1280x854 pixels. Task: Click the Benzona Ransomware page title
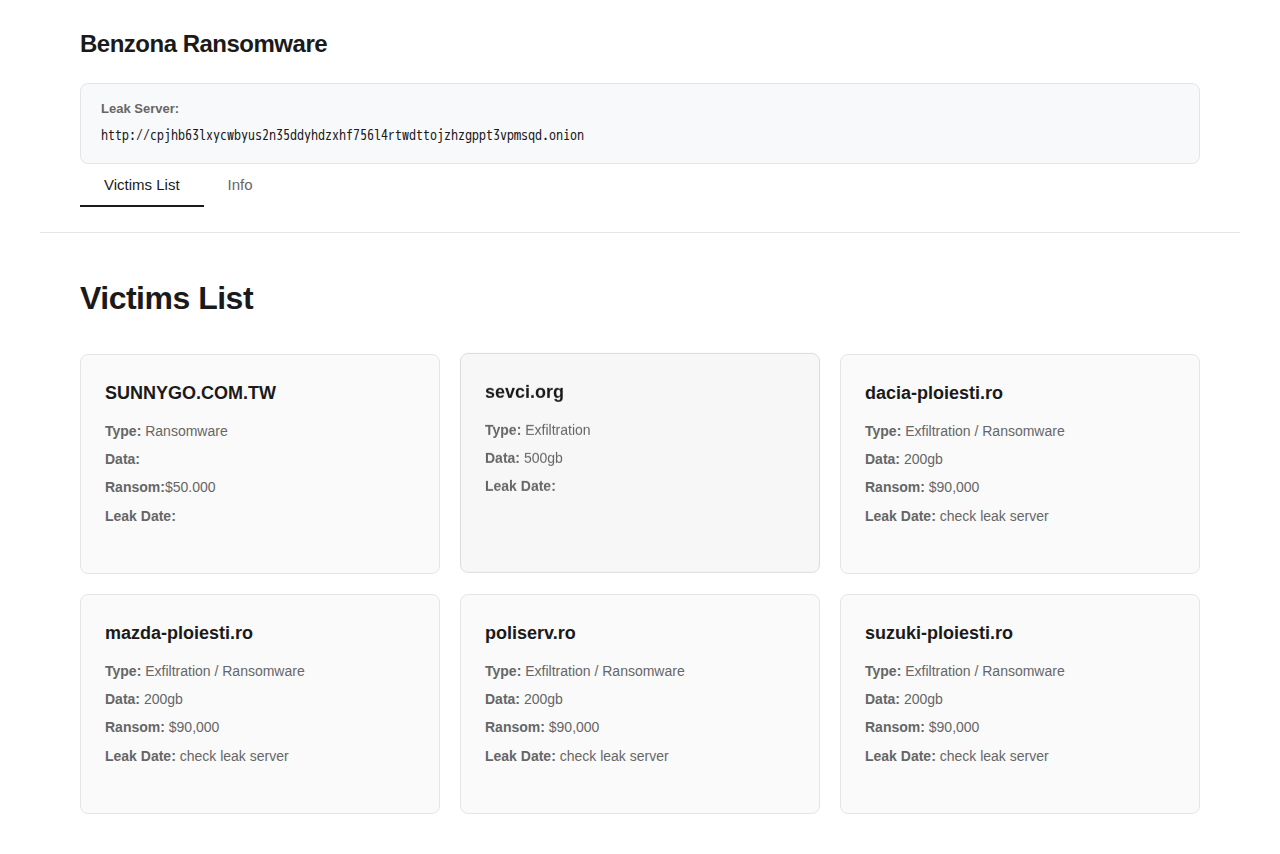point(203,44)
